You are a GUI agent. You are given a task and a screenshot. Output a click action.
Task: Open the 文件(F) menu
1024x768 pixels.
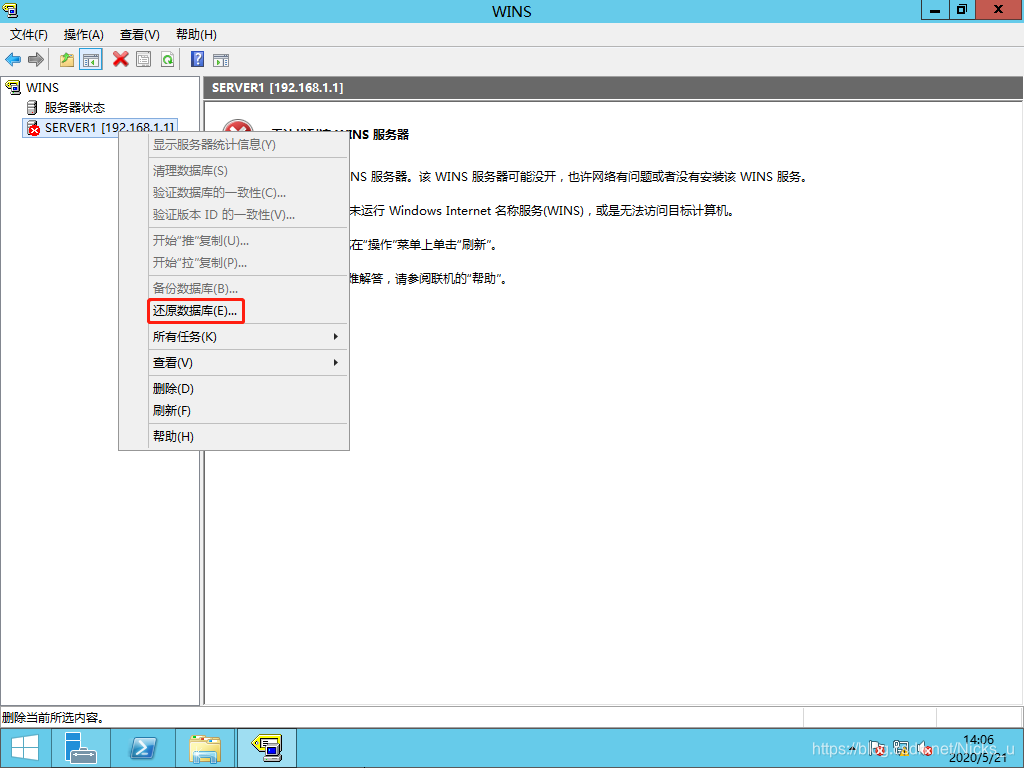pyautogui.click(x=29, y=35)
